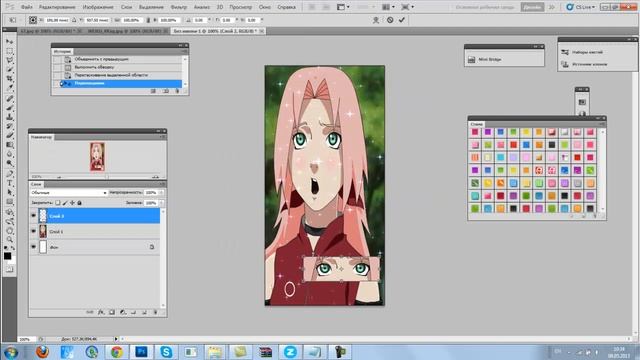The image size is (640, 360).
Task: Open the CS Live dropdown
Action: tap(580, 7)
